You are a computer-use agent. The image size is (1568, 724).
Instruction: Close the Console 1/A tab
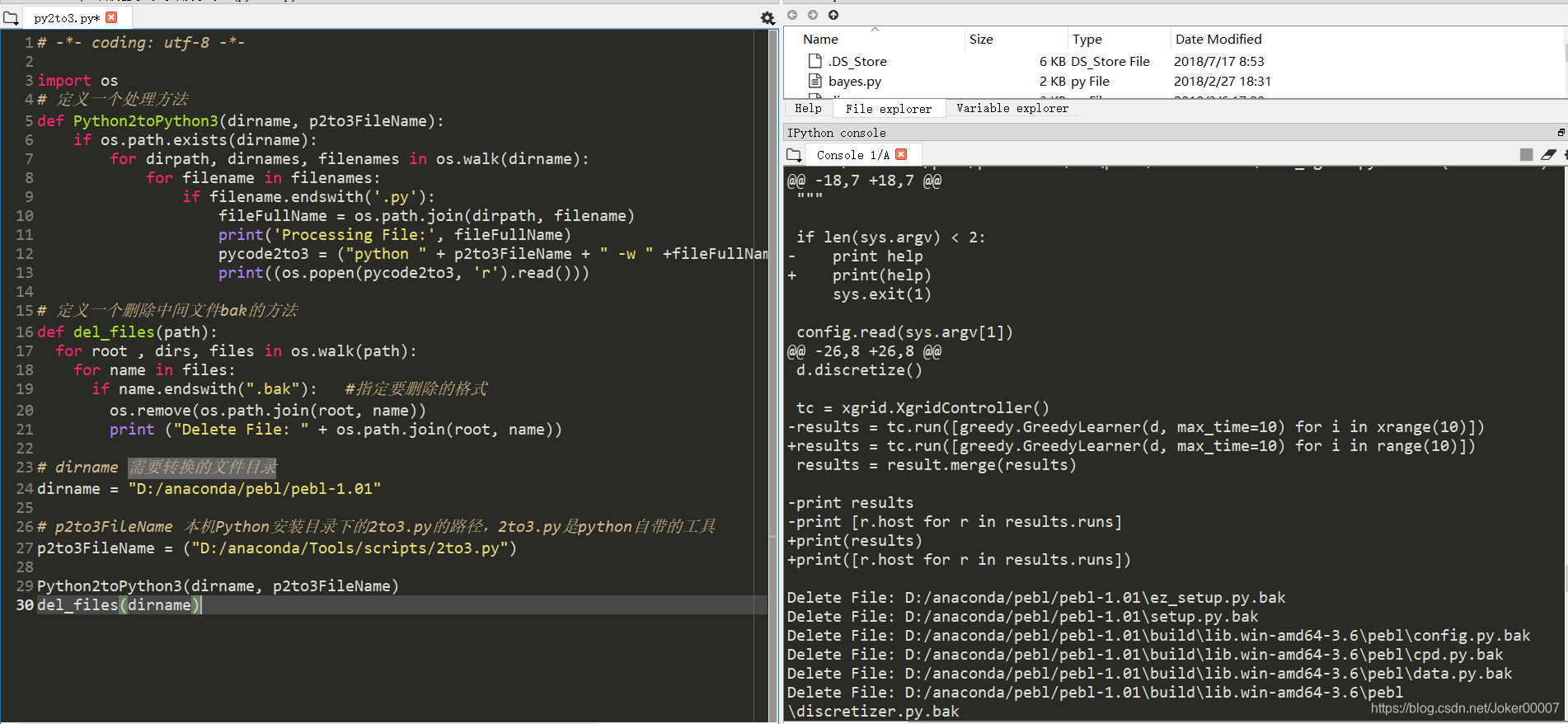click(901, 154)
